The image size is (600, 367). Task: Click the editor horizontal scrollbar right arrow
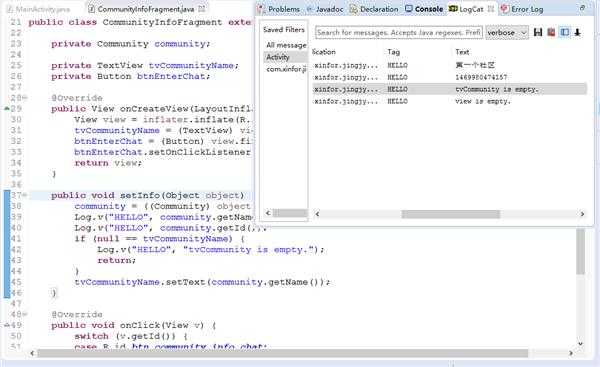point(571,353)
